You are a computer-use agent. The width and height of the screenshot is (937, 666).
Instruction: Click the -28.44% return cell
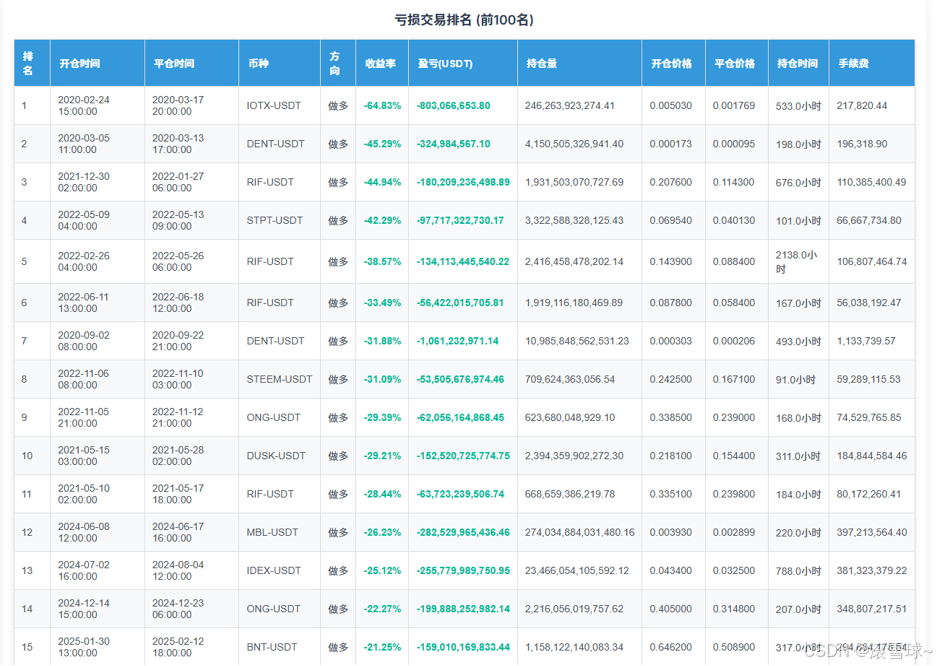(382, 494)
